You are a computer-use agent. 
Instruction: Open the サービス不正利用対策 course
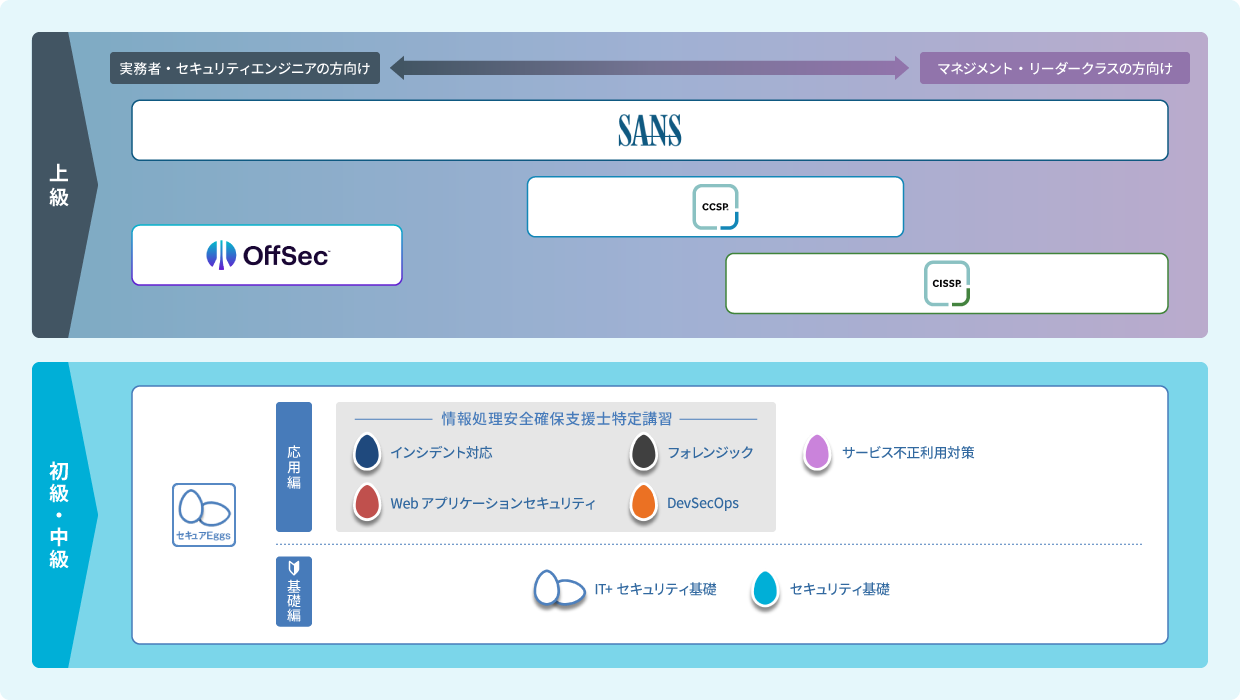click(x=908, y=452)
